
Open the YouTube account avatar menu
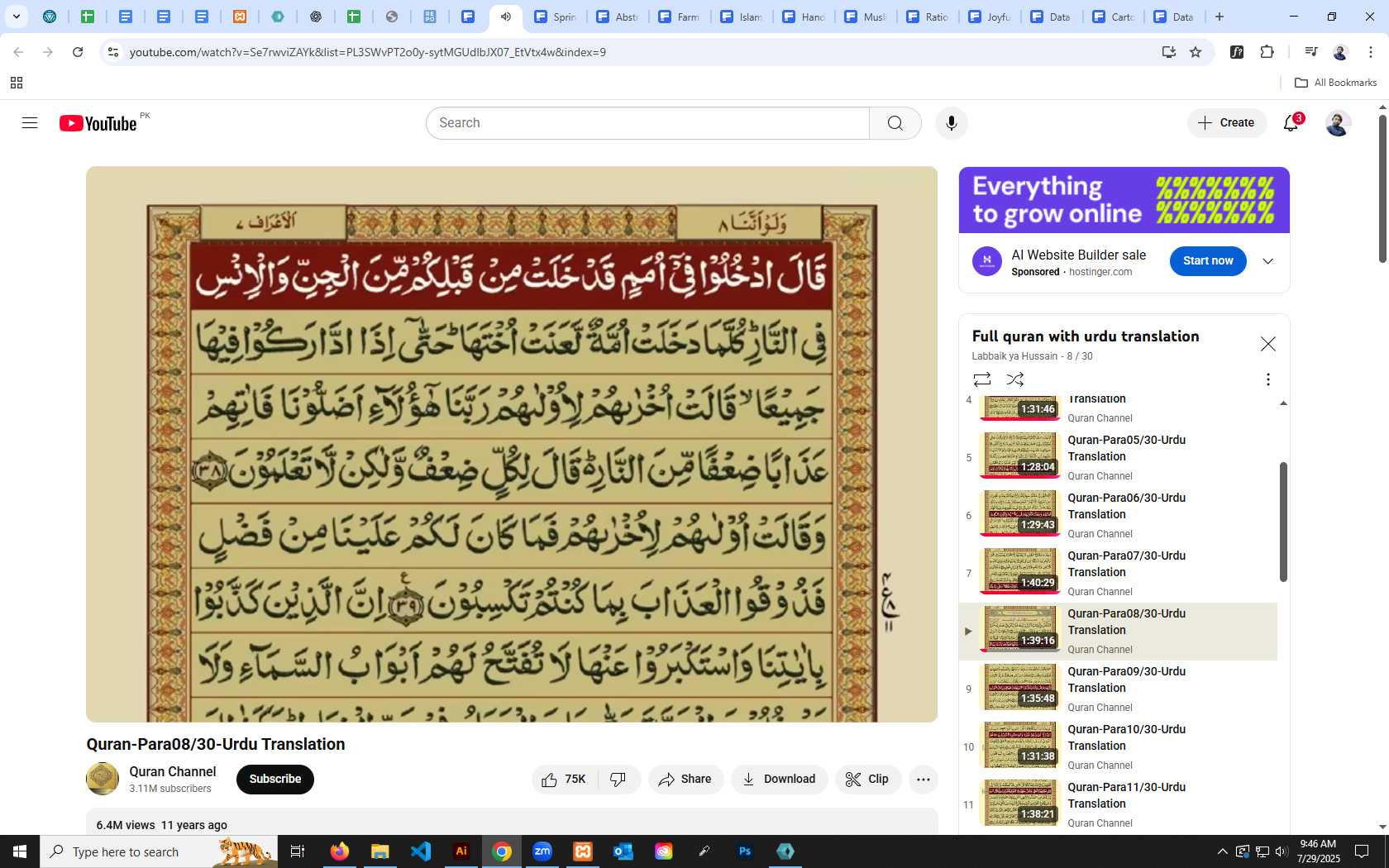[1338, 123]
